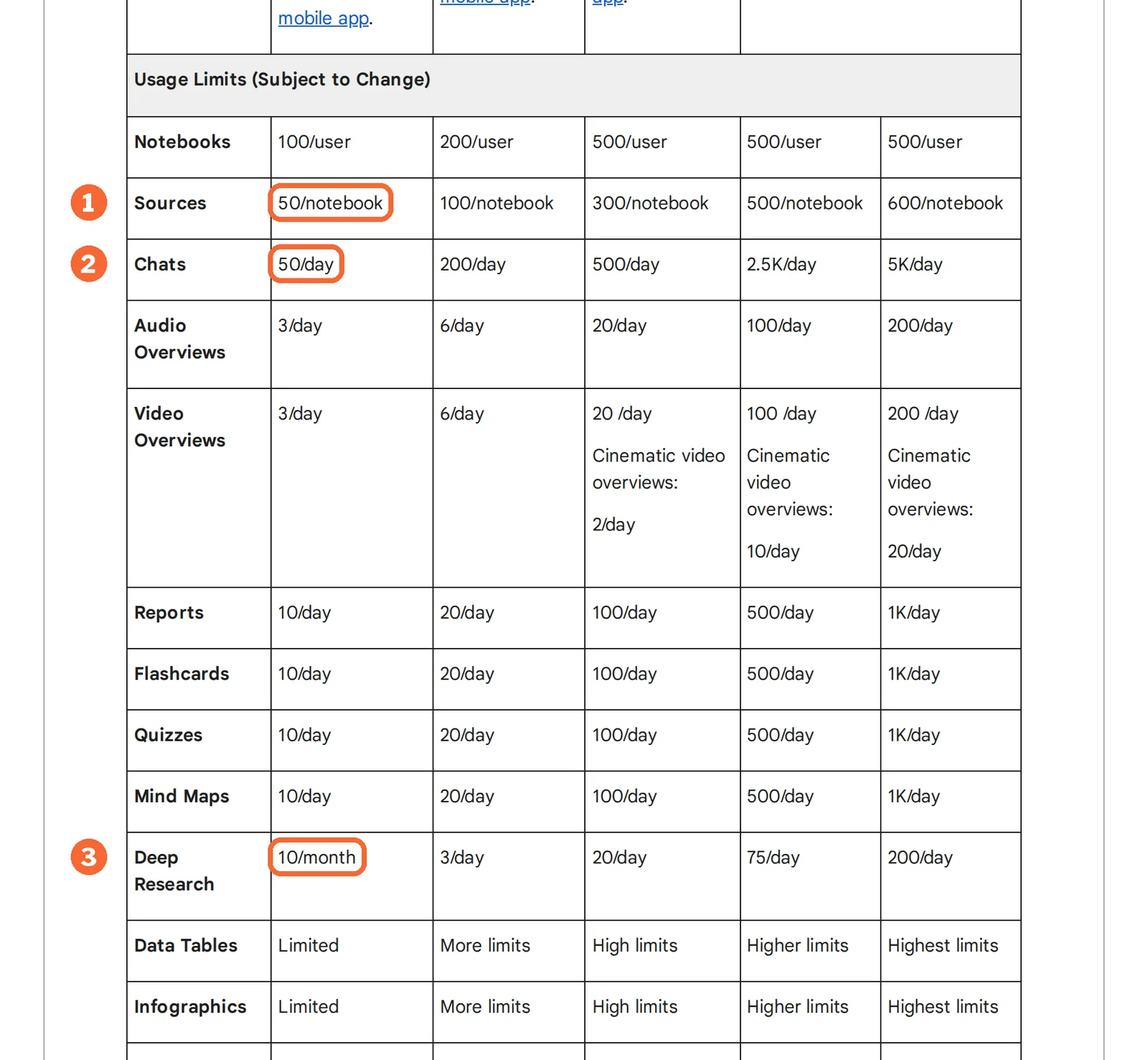Click the "100/user" cell in Notebooks row
This screenshot has width=1148, height=1060.
tap(314, 142)
